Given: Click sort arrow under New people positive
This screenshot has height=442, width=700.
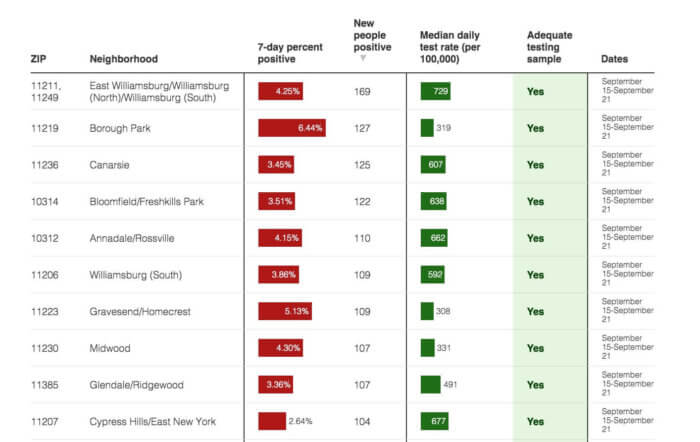Looking at the screenshot, I should (x=363, y=58).
